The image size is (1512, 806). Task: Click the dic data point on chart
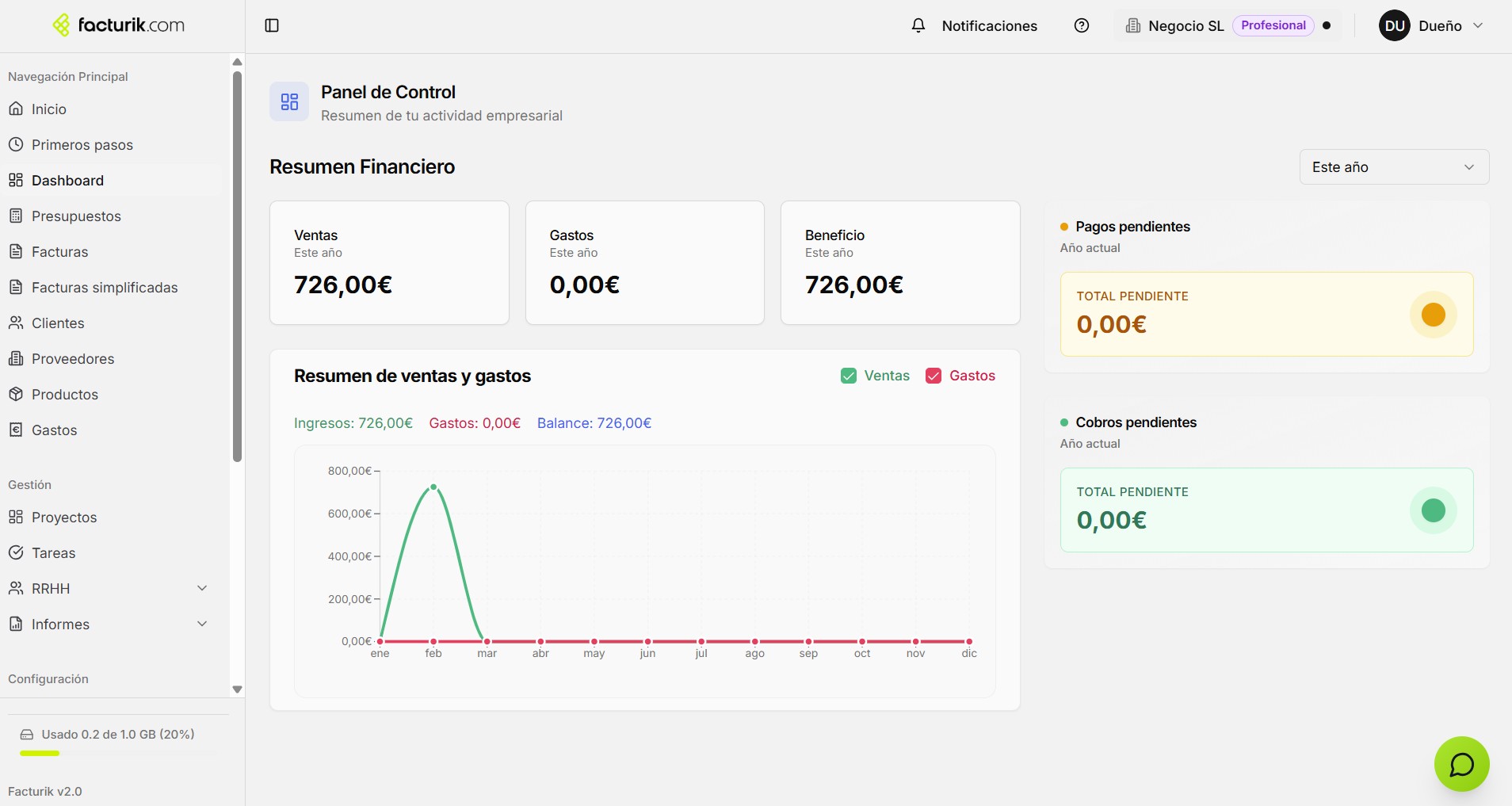[969, 641]
